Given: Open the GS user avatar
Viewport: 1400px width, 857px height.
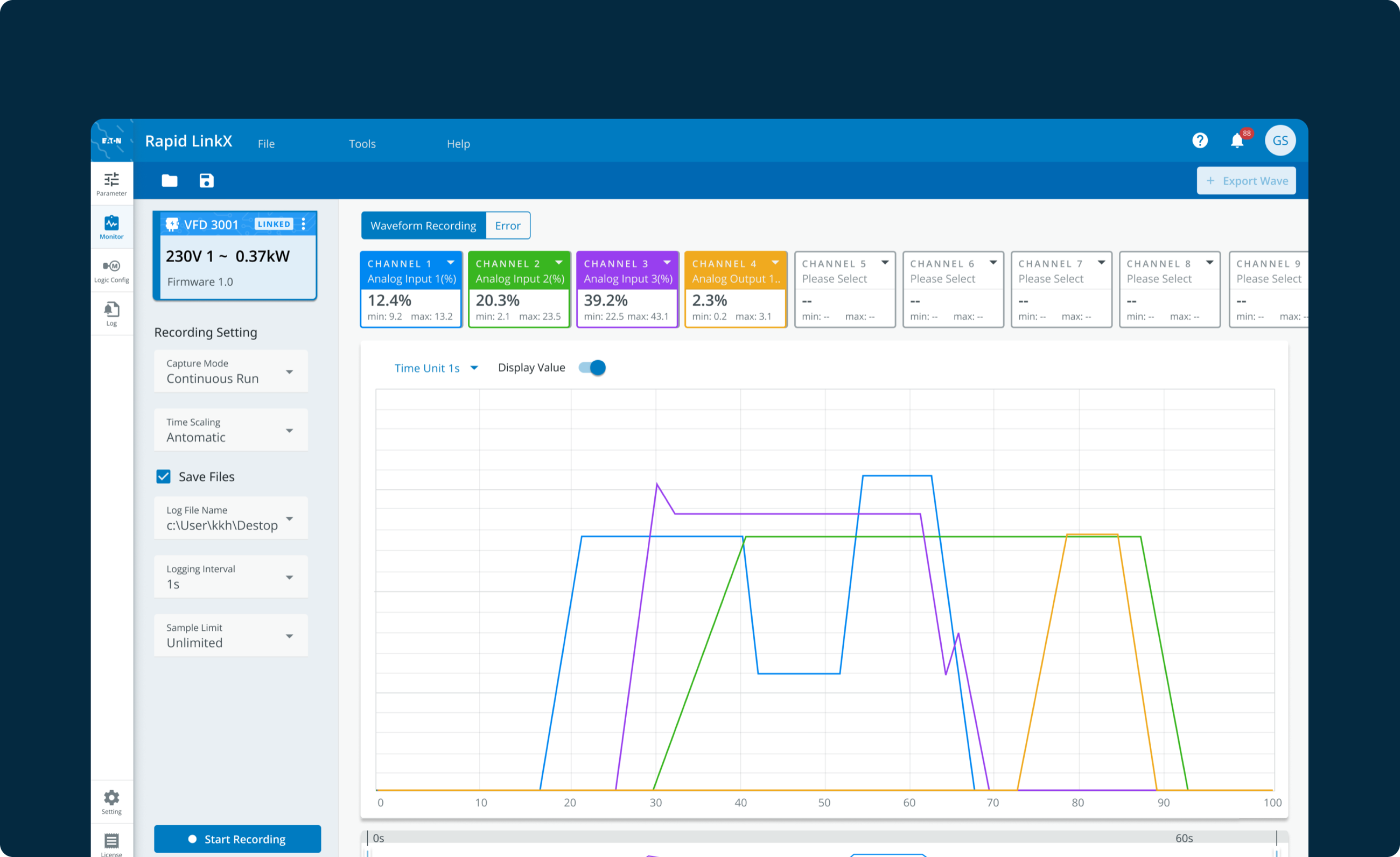Looking at the screenshot, I should pyautogui.click(x=1280, y=141).
